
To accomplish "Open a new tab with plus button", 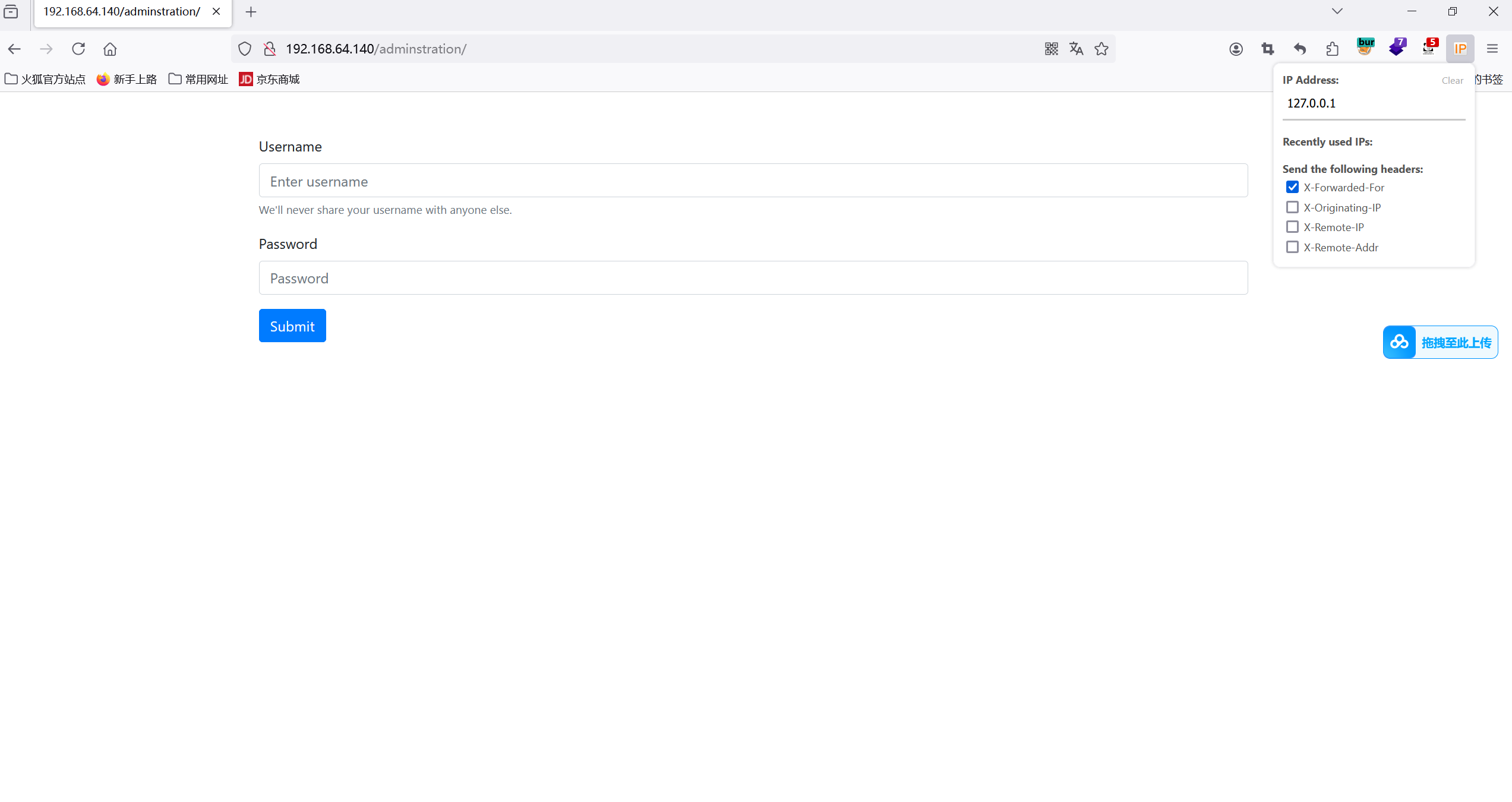I will pyautogui.click(x=251, y=12).
